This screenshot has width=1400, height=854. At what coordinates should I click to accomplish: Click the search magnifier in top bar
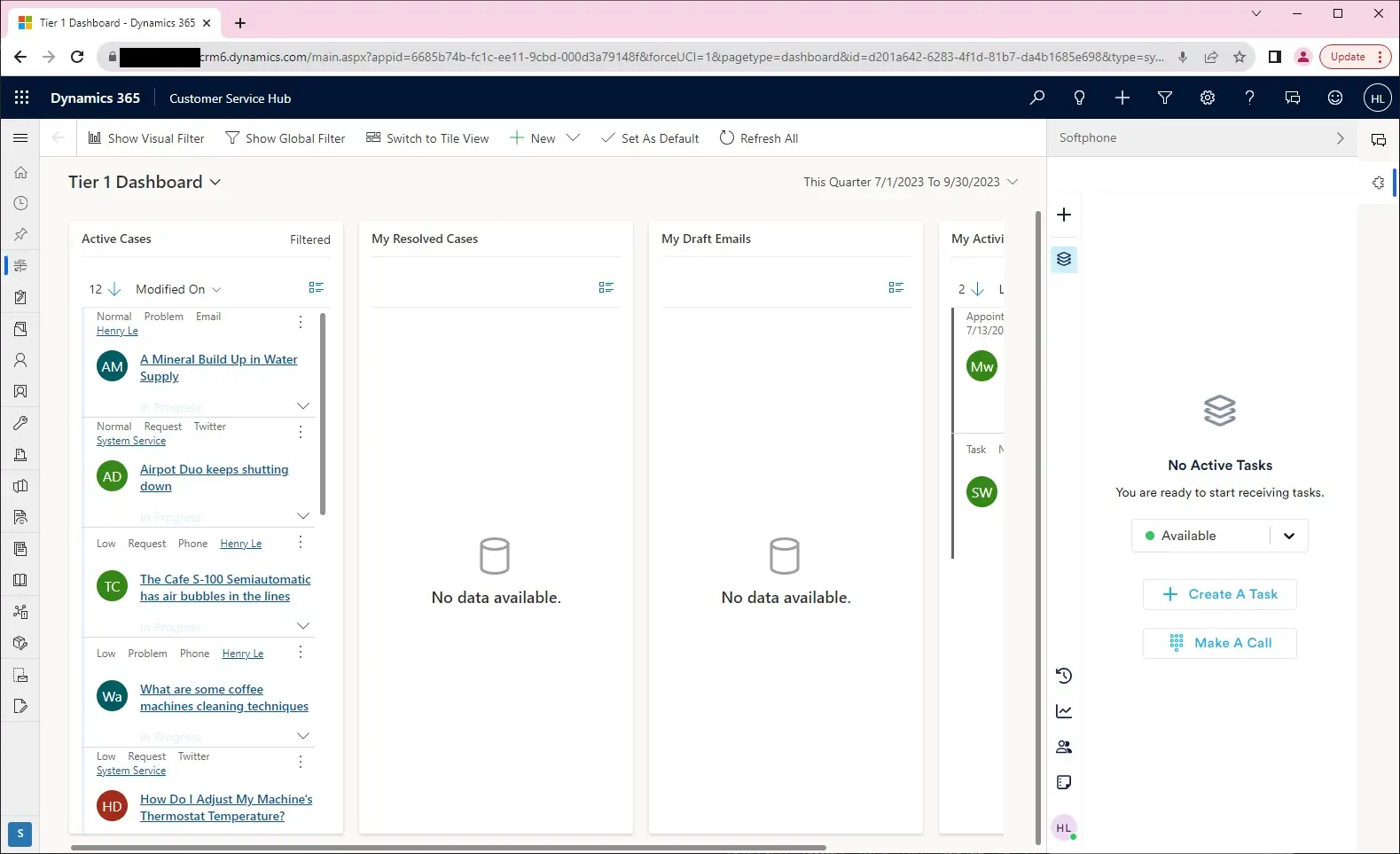(1036, 98)
